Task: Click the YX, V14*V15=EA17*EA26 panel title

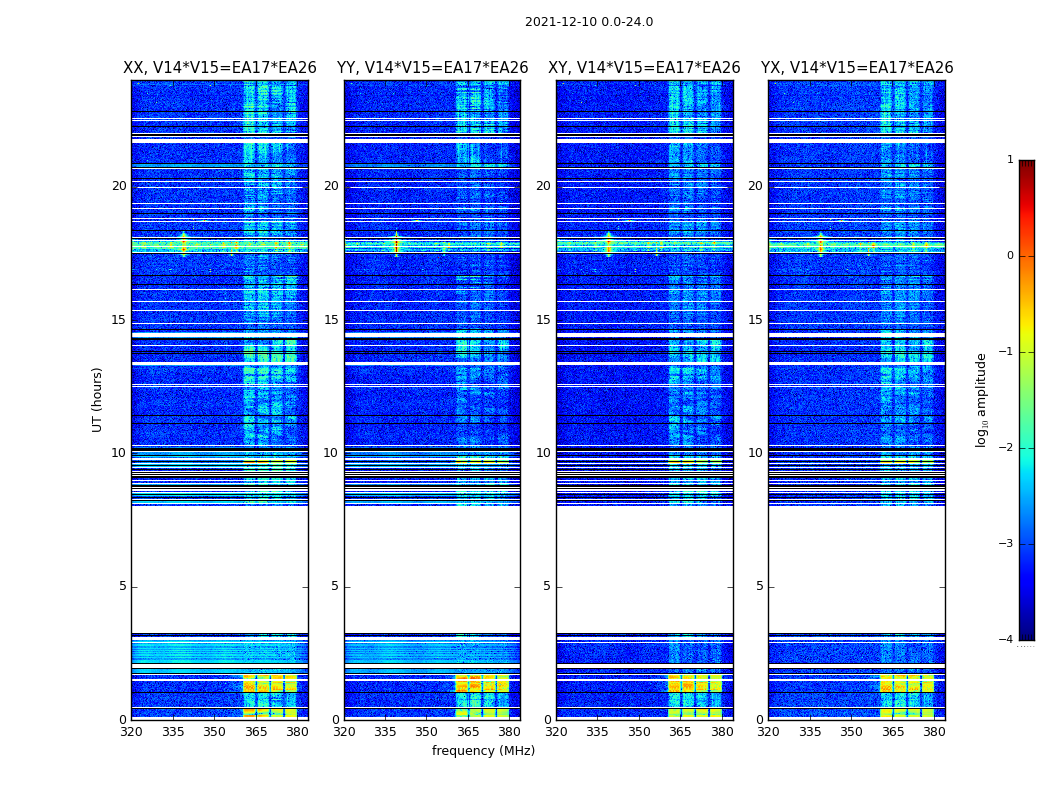Action: (x=857, y=68)
